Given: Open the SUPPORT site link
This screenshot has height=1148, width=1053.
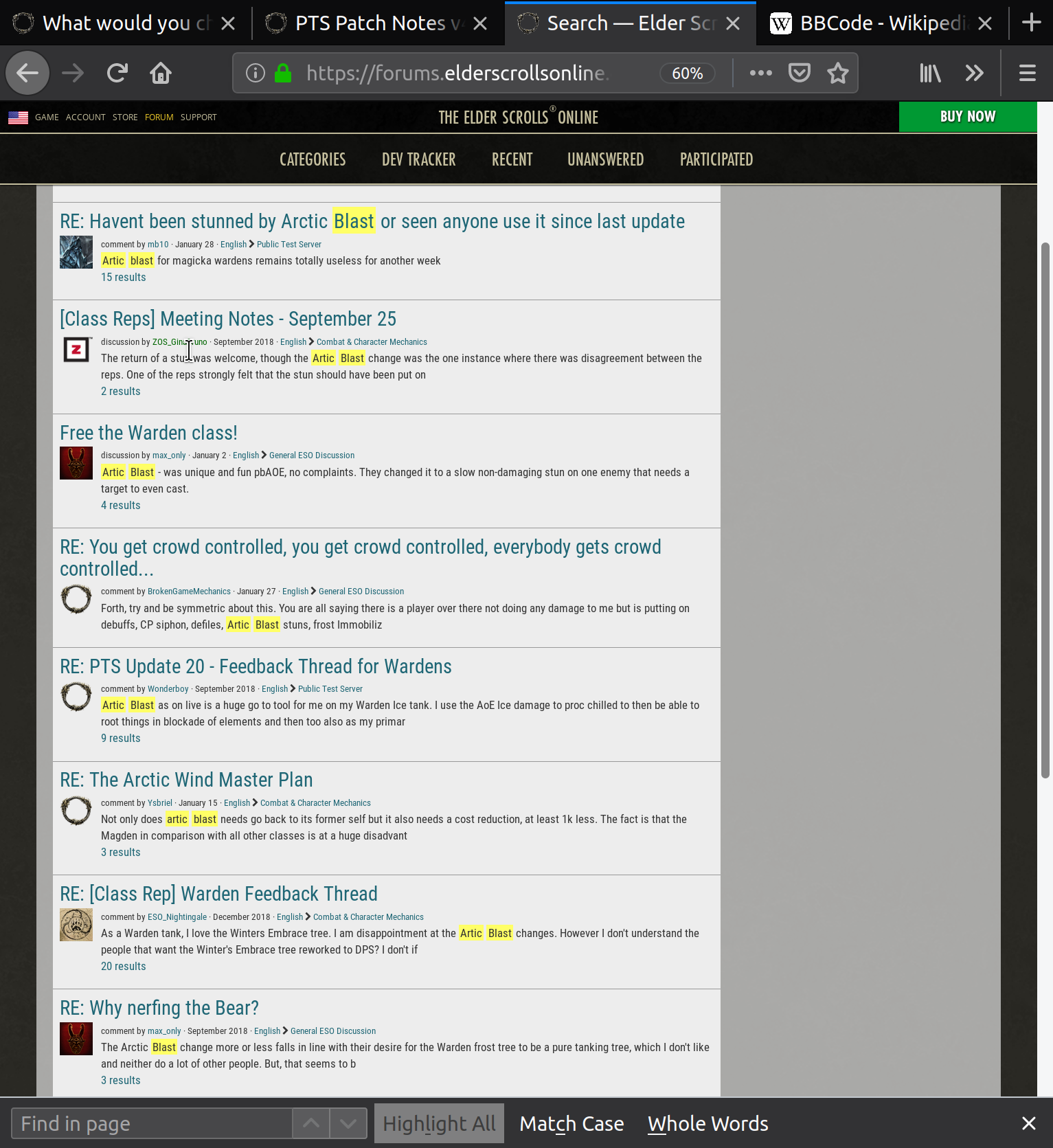Looking at the screenshot, I should tap(199, 117).
